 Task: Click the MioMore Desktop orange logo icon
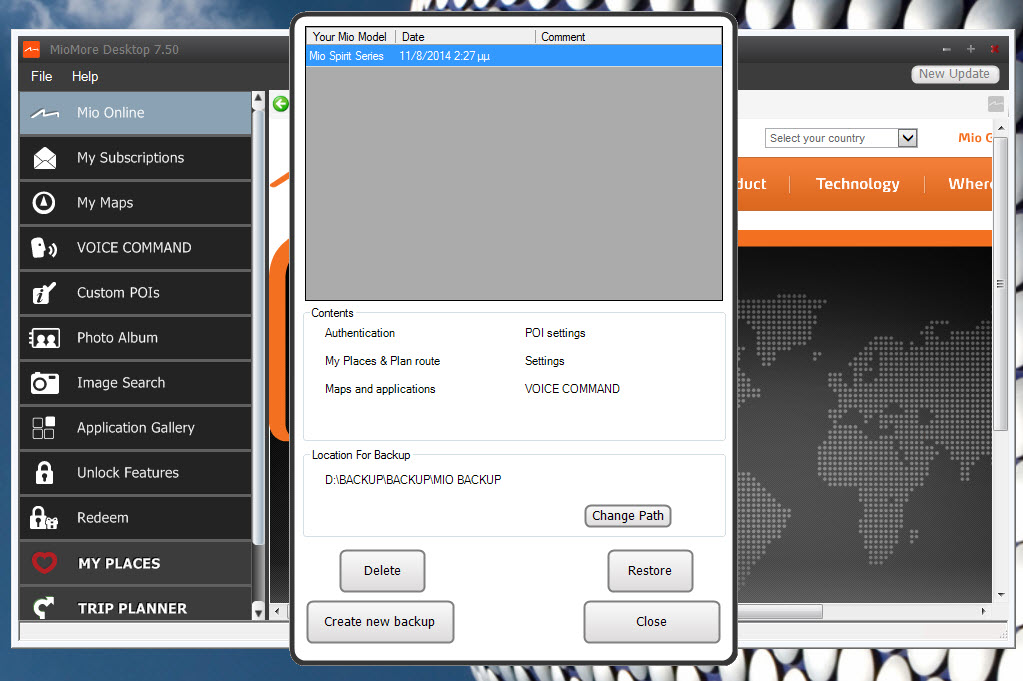coord(31,50)
